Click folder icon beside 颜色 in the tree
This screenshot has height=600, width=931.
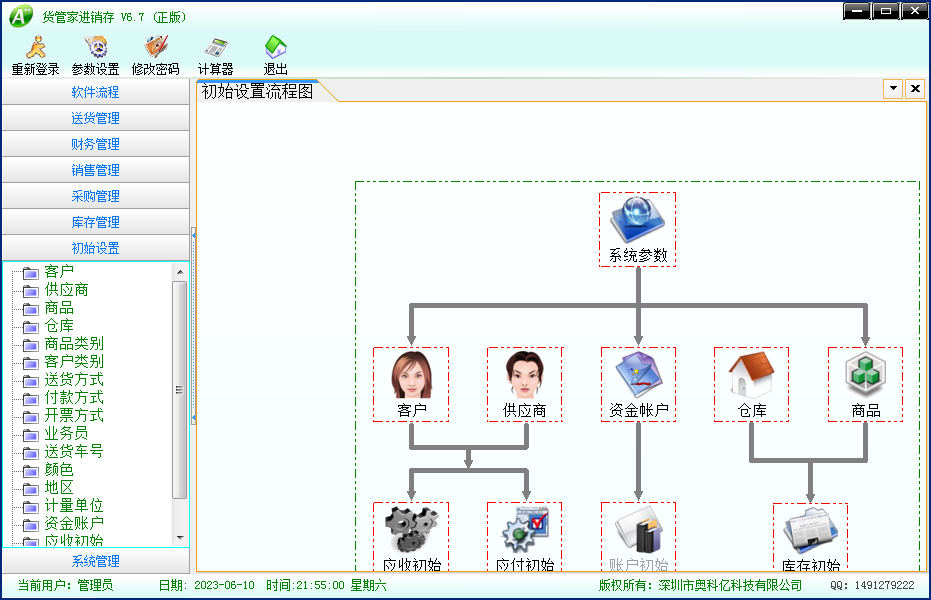(x=30, y=471)
